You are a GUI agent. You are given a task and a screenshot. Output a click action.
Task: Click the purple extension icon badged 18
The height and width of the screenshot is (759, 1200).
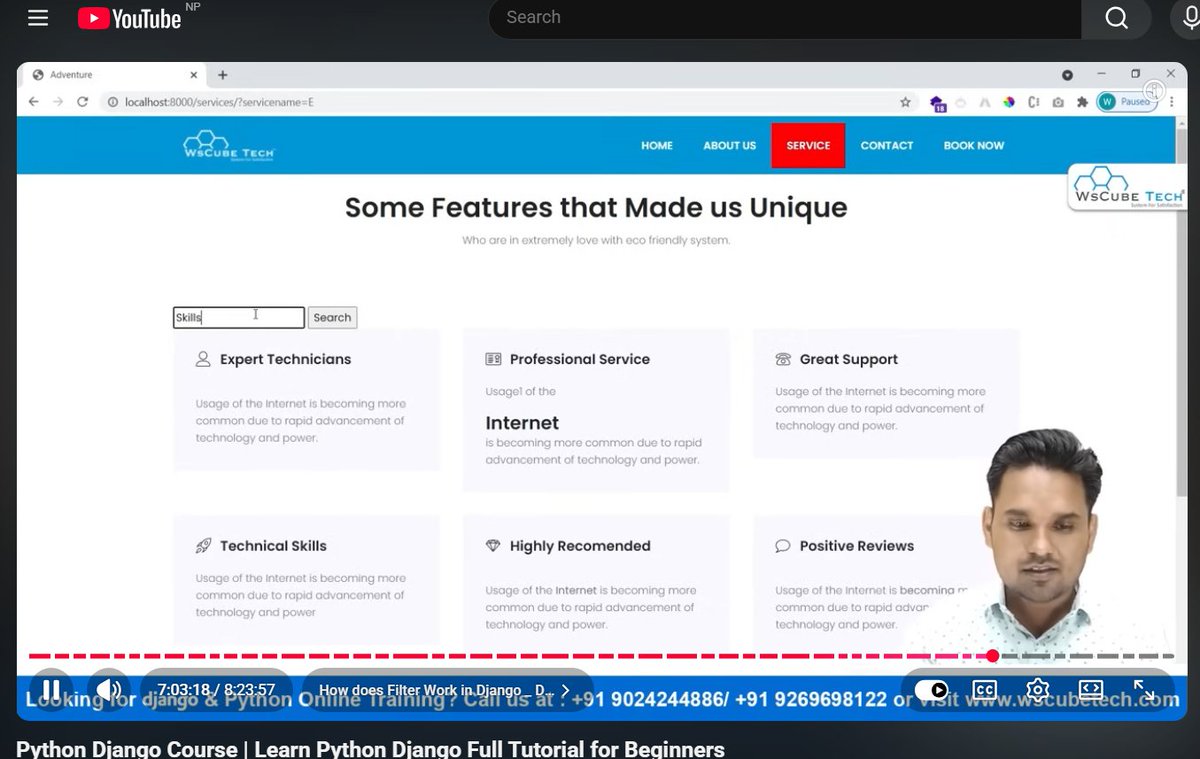(937, 103)
